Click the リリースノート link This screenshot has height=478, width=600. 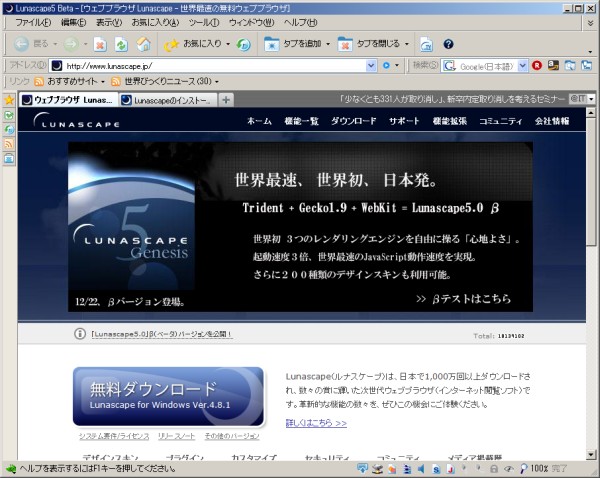pos(176,436)
